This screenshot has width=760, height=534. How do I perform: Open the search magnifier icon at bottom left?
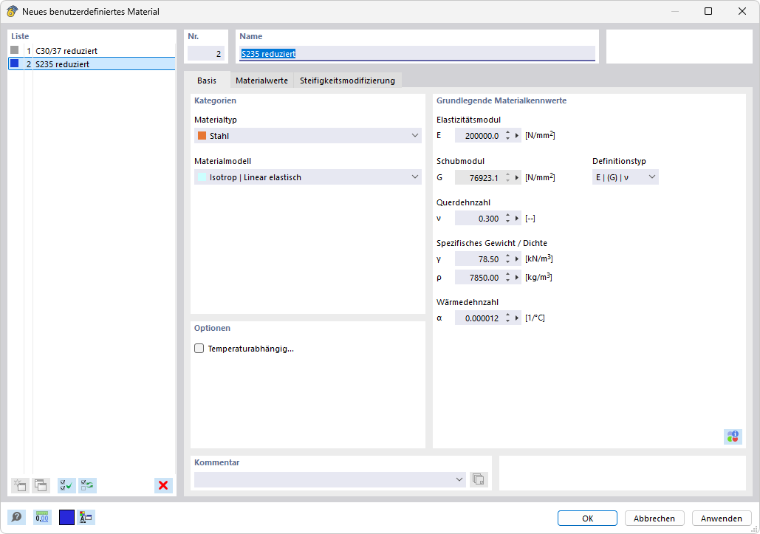[16, 518]
